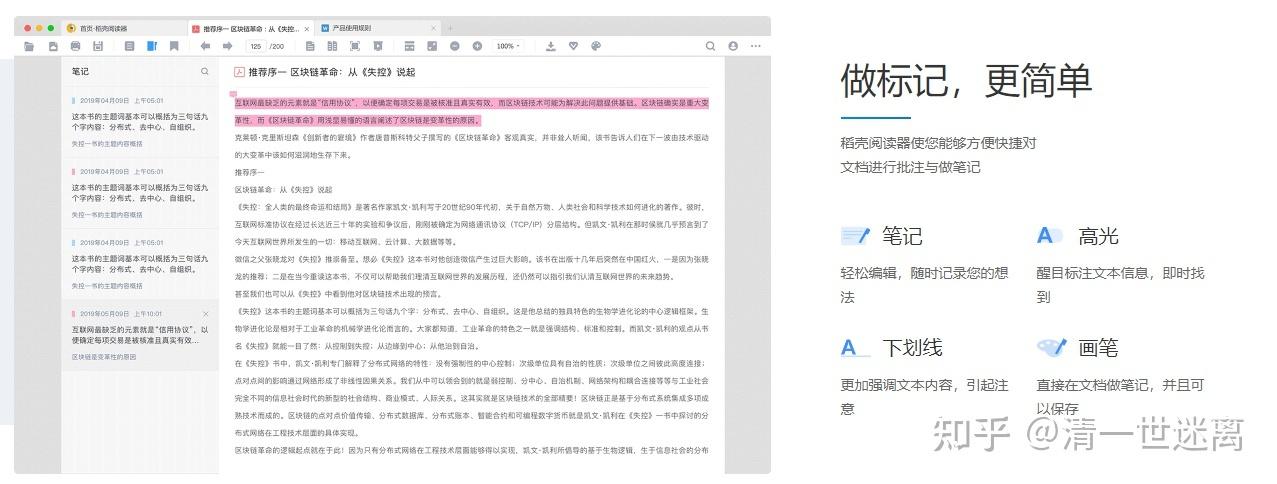The height and width of the screenshot is (484, 1277).
Task: Open a file with the folder icon
Action: (x=29, y=46)
